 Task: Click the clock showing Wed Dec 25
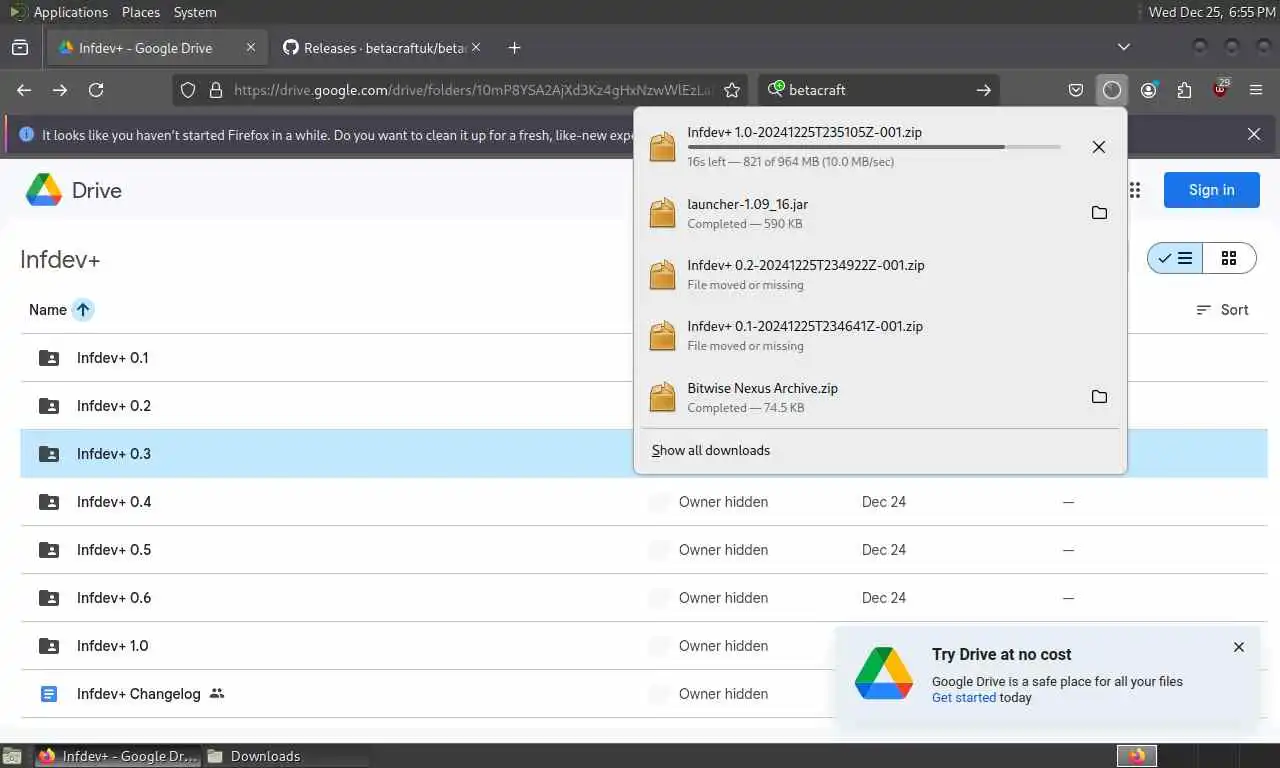pyautogui.click(x=1211, y=12)
